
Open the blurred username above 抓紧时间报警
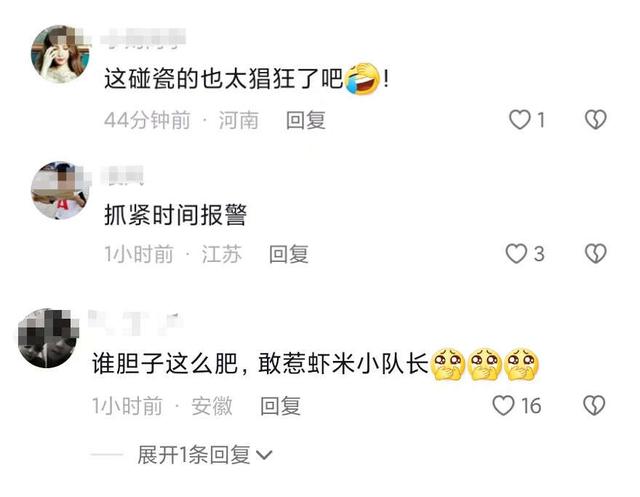click(x=123, y=175)
